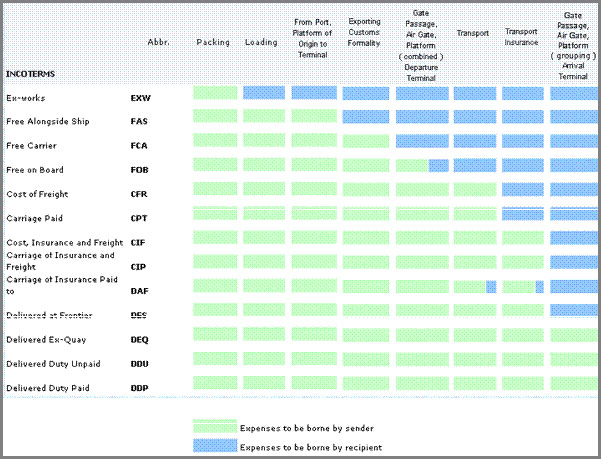This screenshot has width=601, height=459.
Task: Click the blue recipient expenses legend swatch
Action: pyautogui.click(x=215, y=446)
